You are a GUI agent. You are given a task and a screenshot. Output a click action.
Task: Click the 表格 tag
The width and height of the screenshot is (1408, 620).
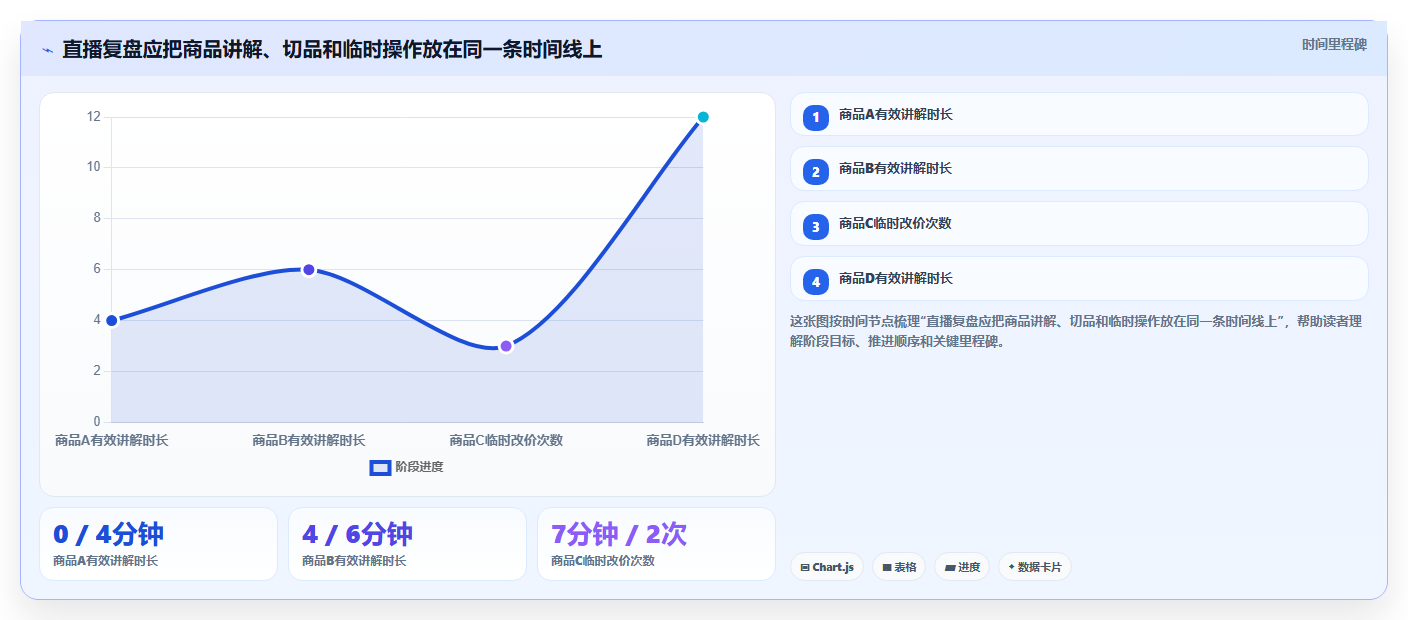[899, 567]
